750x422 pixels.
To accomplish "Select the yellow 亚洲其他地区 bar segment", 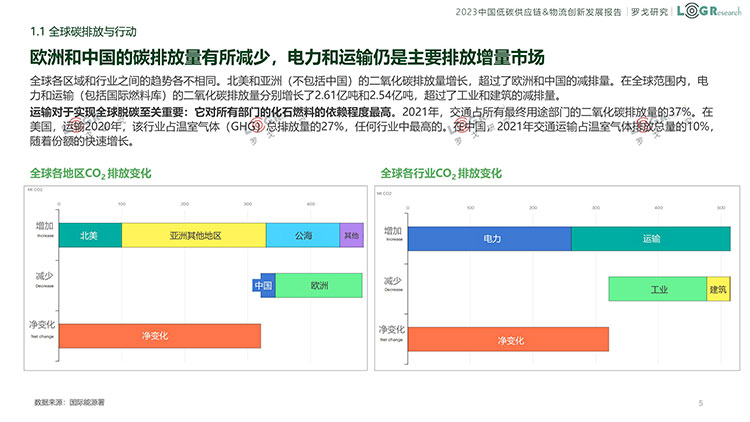I will [194, 235].
